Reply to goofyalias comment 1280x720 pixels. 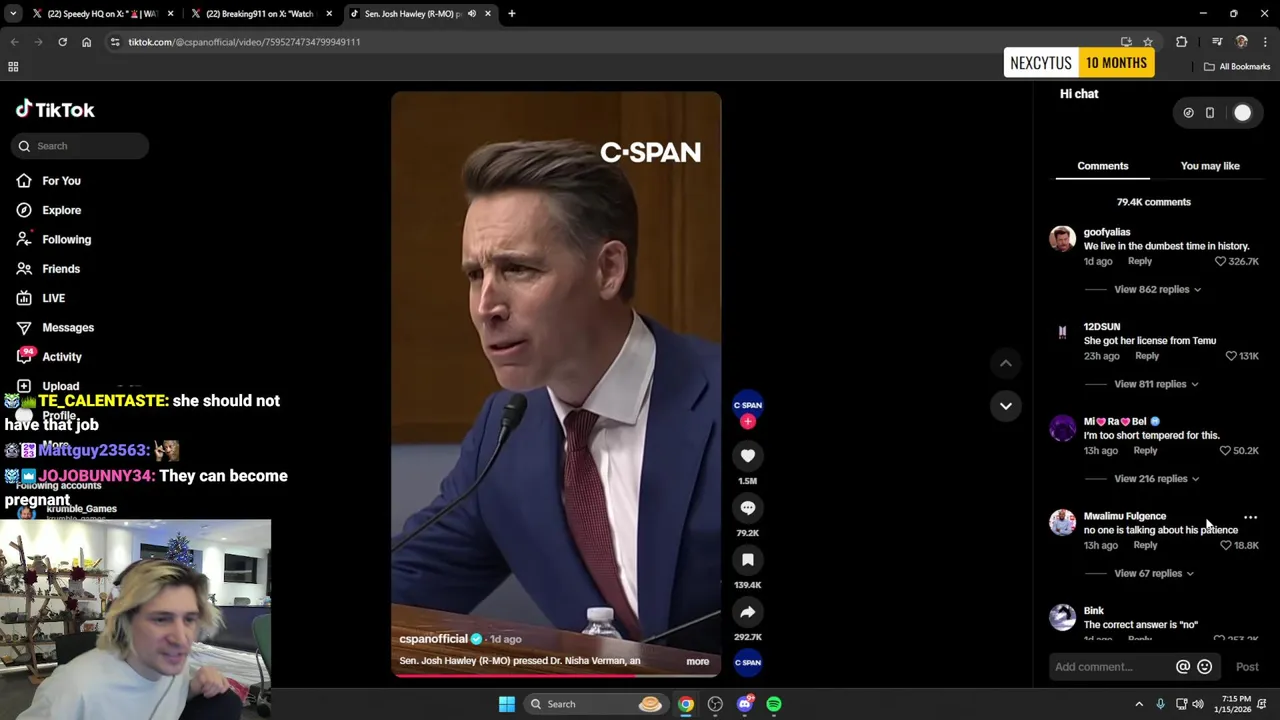click(1140, 261)
